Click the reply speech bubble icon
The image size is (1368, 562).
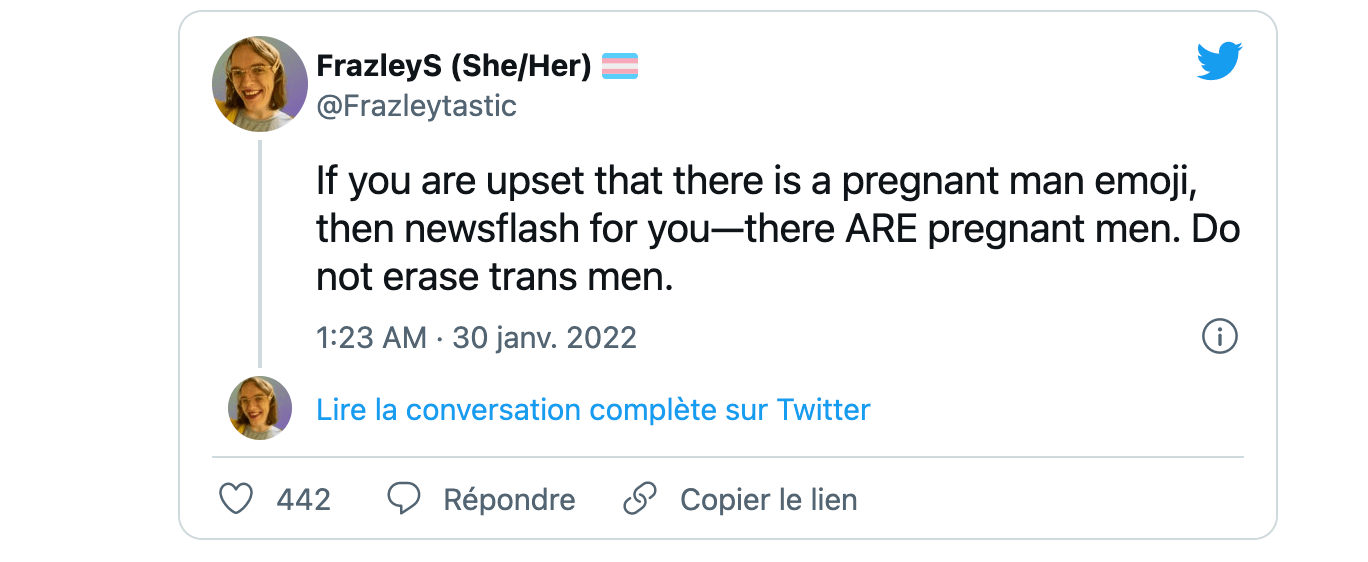[x=403, y=499]
